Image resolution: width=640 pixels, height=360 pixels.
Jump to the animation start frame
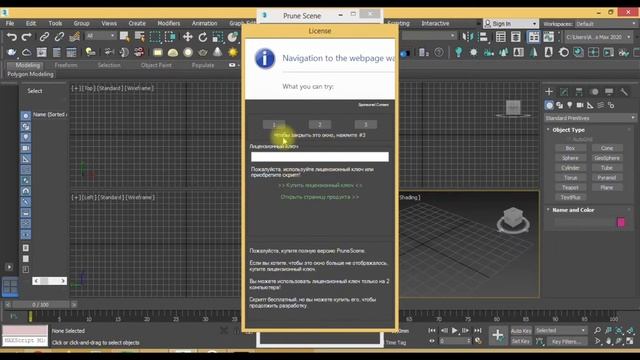click(432, 331)
